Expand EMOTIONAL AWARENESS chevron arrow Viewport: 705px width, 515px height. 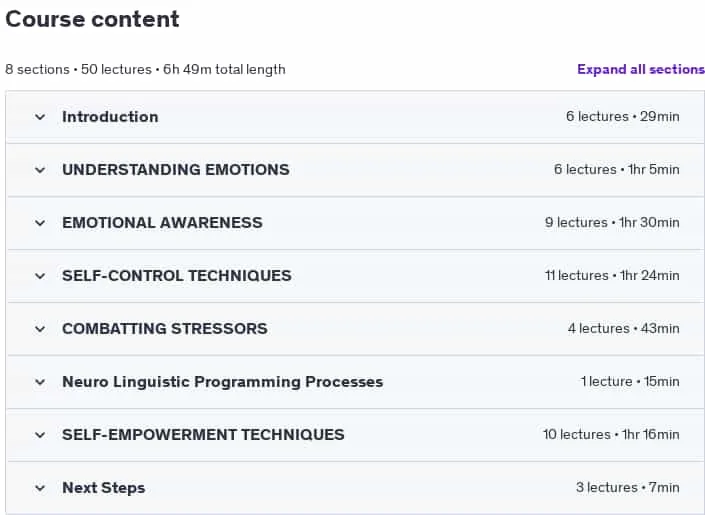(40, 224)
